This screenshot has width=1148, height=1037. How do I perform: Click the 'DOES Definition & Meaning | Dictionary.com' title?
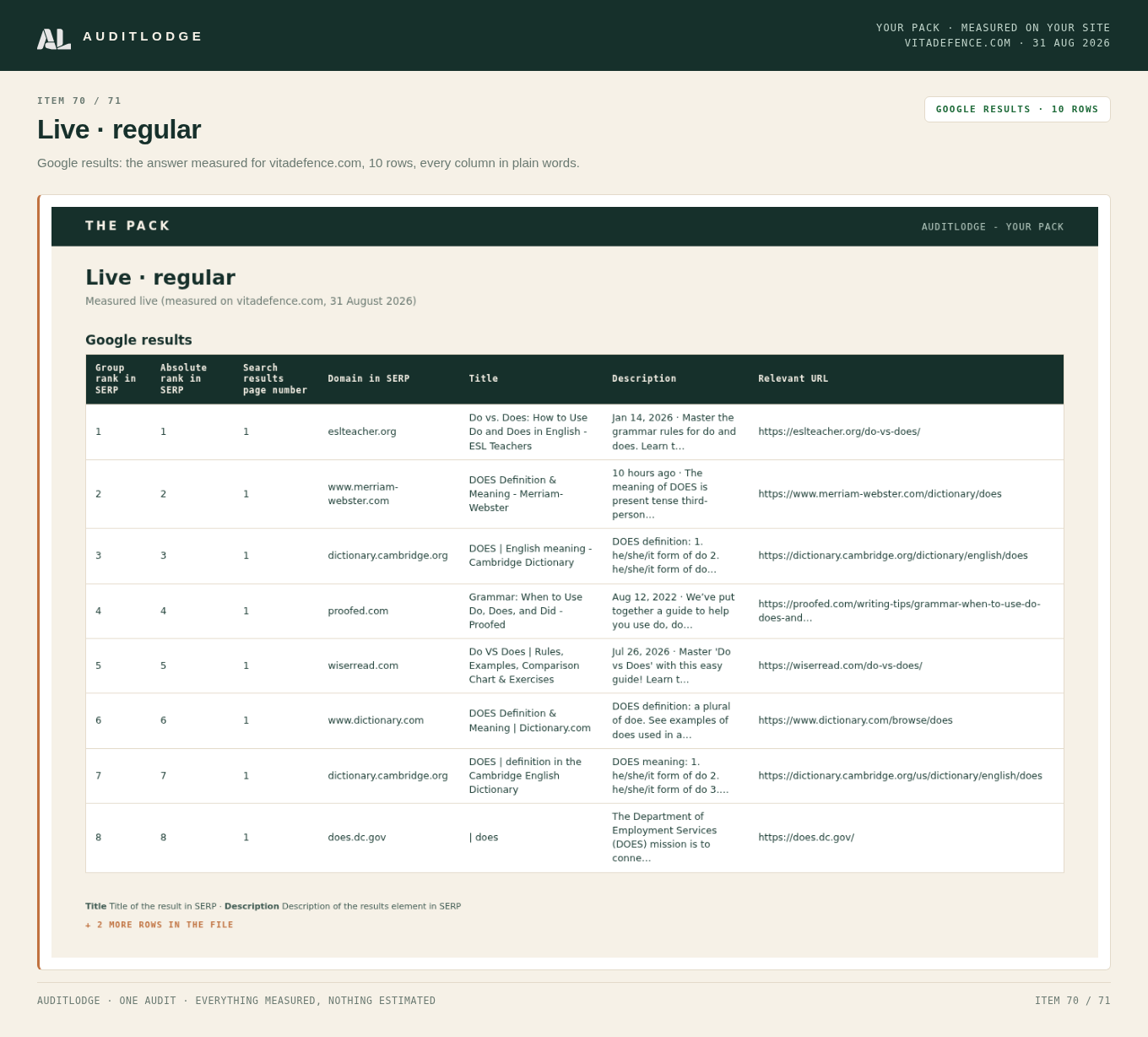pos(530,720)
